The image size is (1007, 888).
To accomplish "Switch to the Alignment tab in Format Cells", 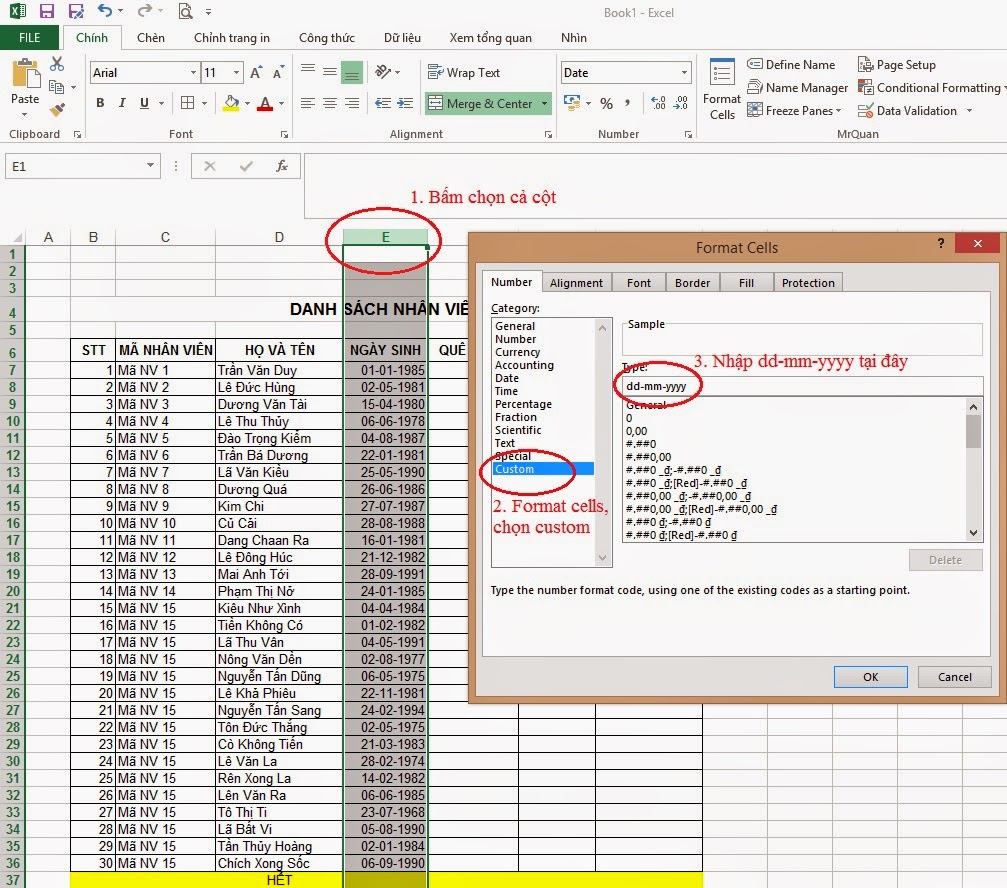I will (576, 282).
